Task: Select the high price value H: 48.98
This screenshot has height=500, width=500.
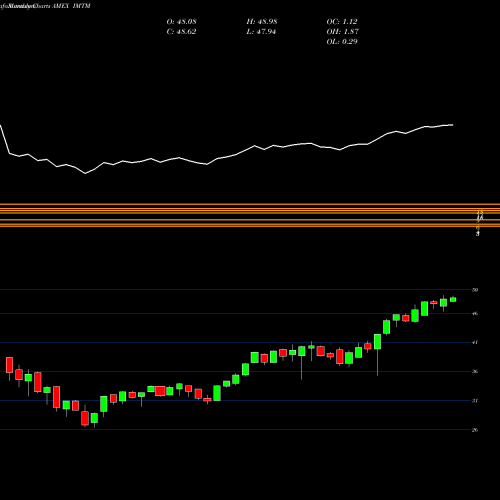Action: click(x=262, y=22)
